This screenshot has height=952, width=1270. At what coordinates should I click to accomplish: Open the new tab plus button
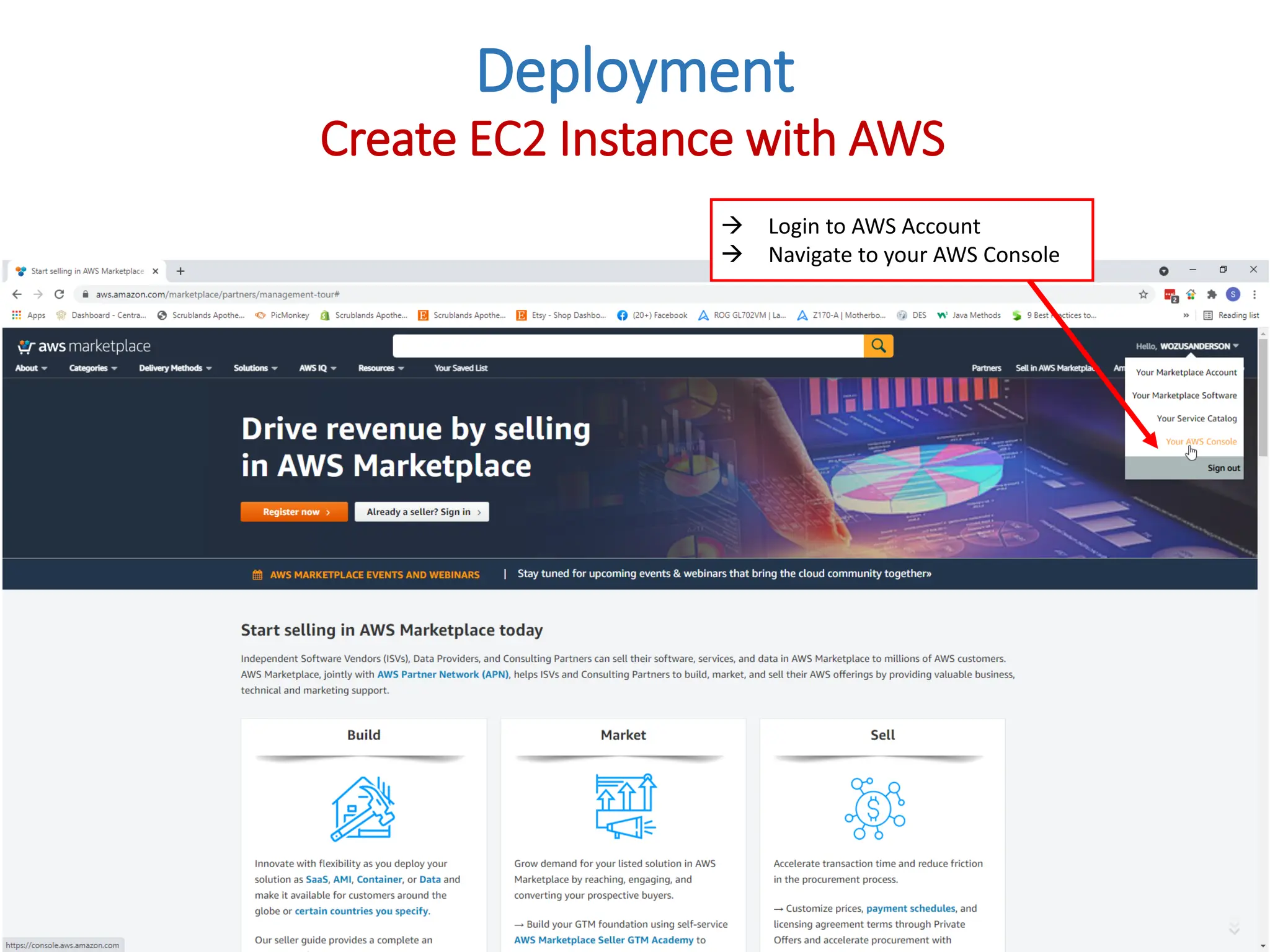point(180,271)
